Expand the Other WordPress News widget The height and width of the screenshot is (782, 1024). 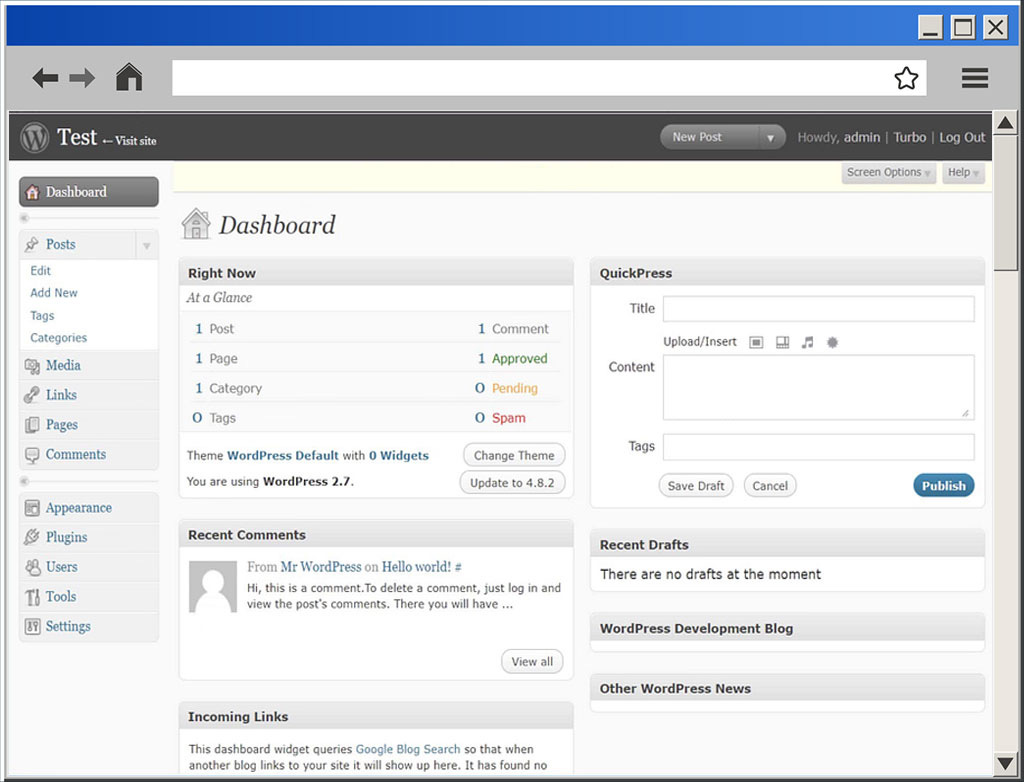787,689
